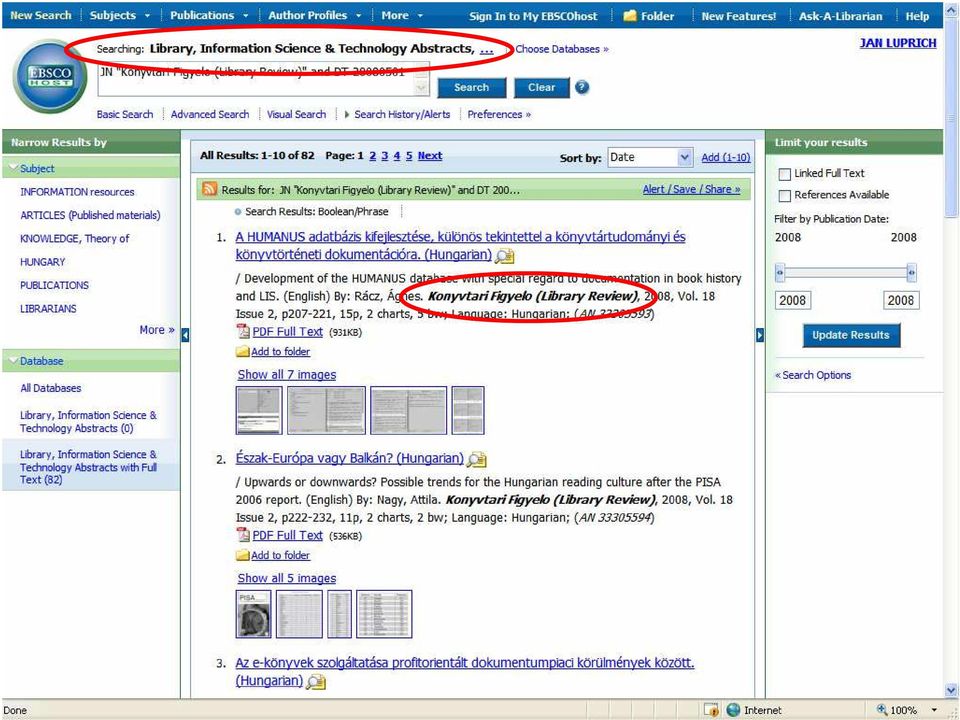The height and width of the screenshot is (720, 960).
Task: Click the zoom magnifier icon in status bar
Action: click(x=882, y=710)
